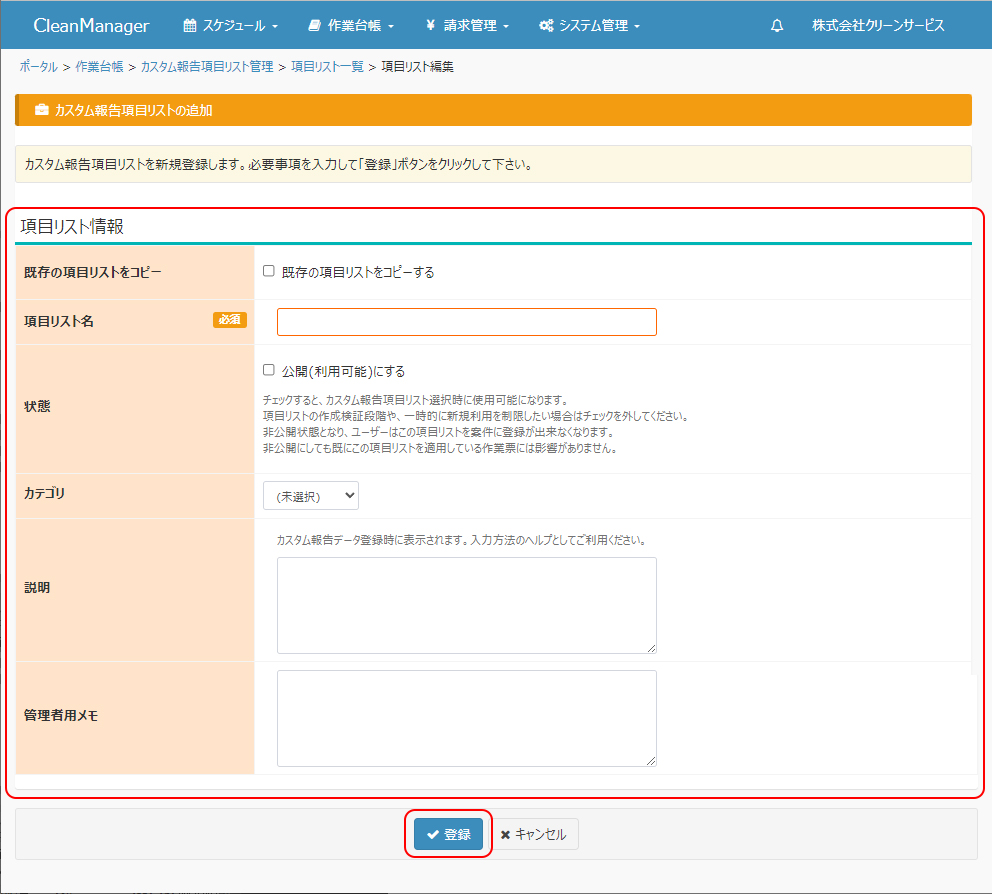Click the book icon beside 作業台帳
992x894 pixels.
315,26
